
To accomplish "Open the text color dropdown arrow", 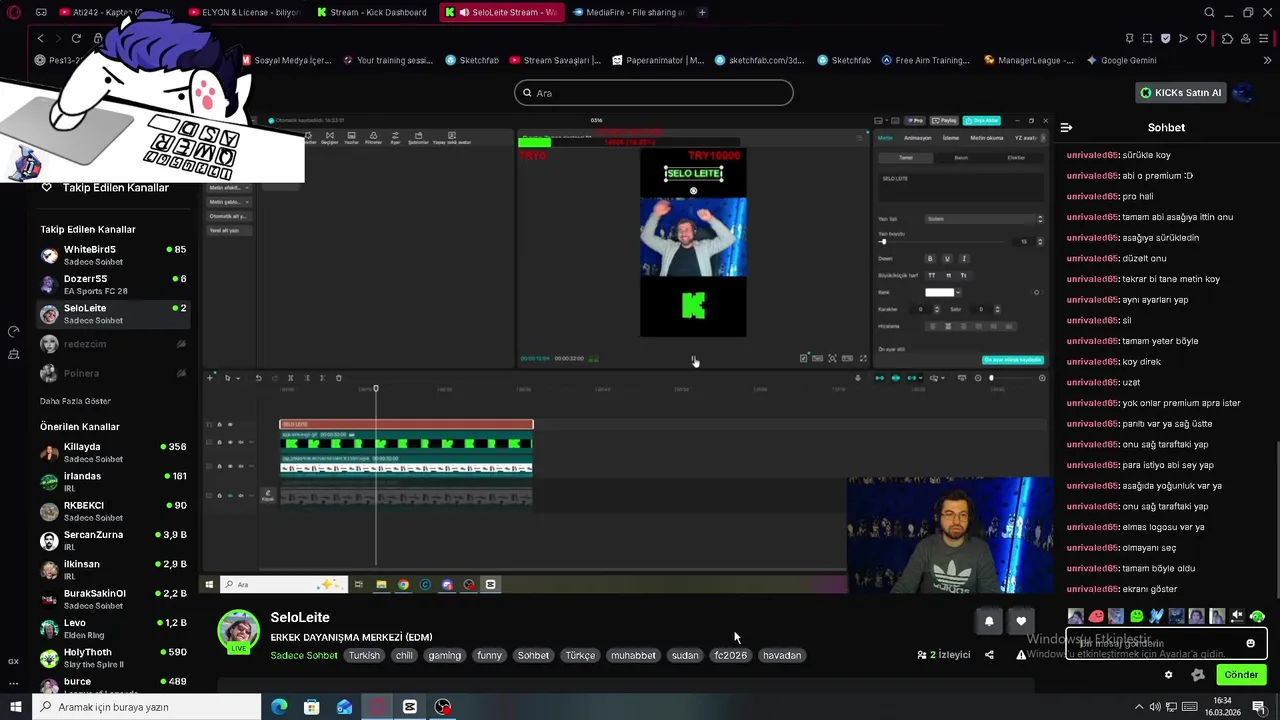I will [958, 292].
